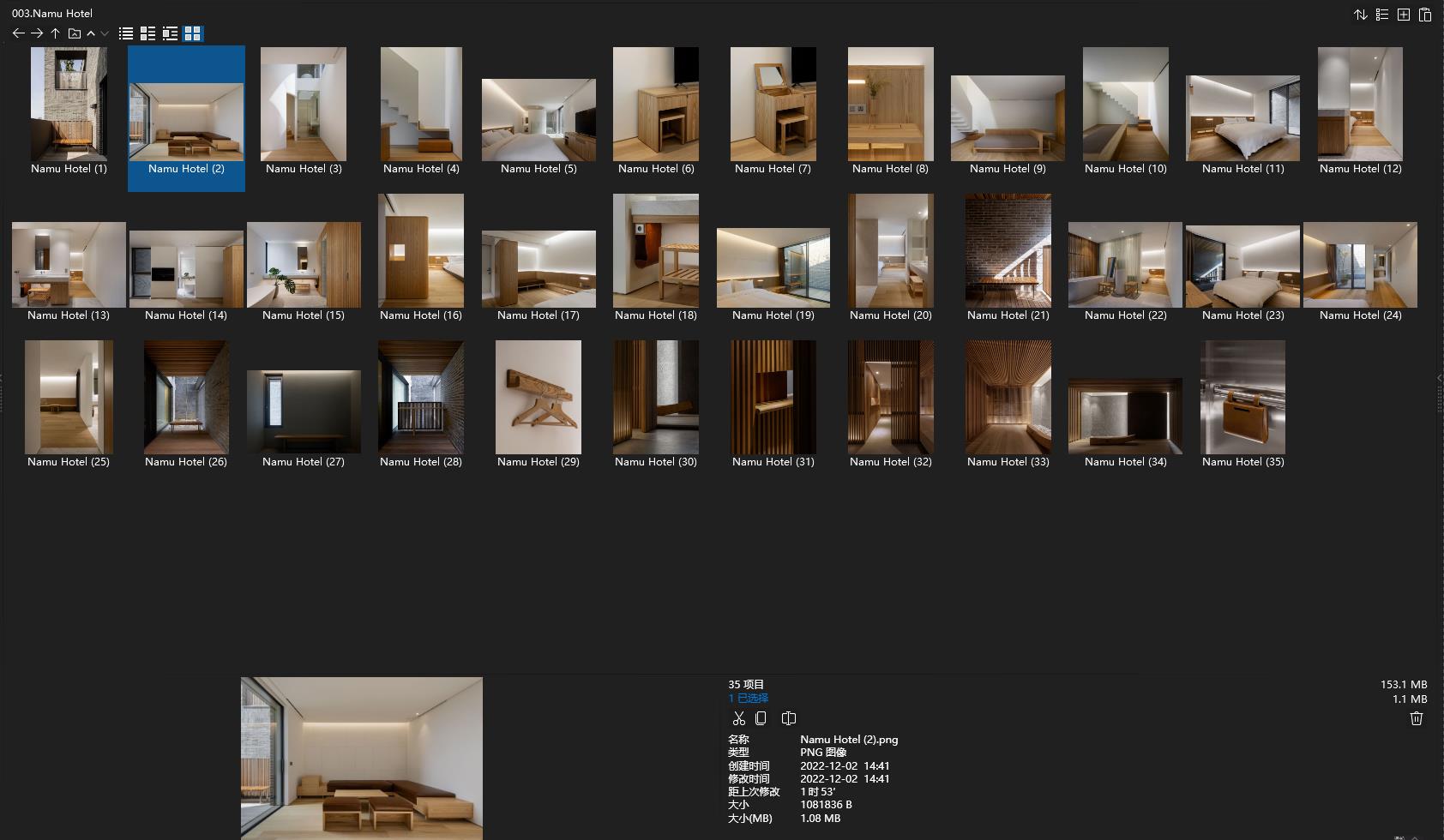Click the 1 已选择 selection link

(x=748, y=698)
